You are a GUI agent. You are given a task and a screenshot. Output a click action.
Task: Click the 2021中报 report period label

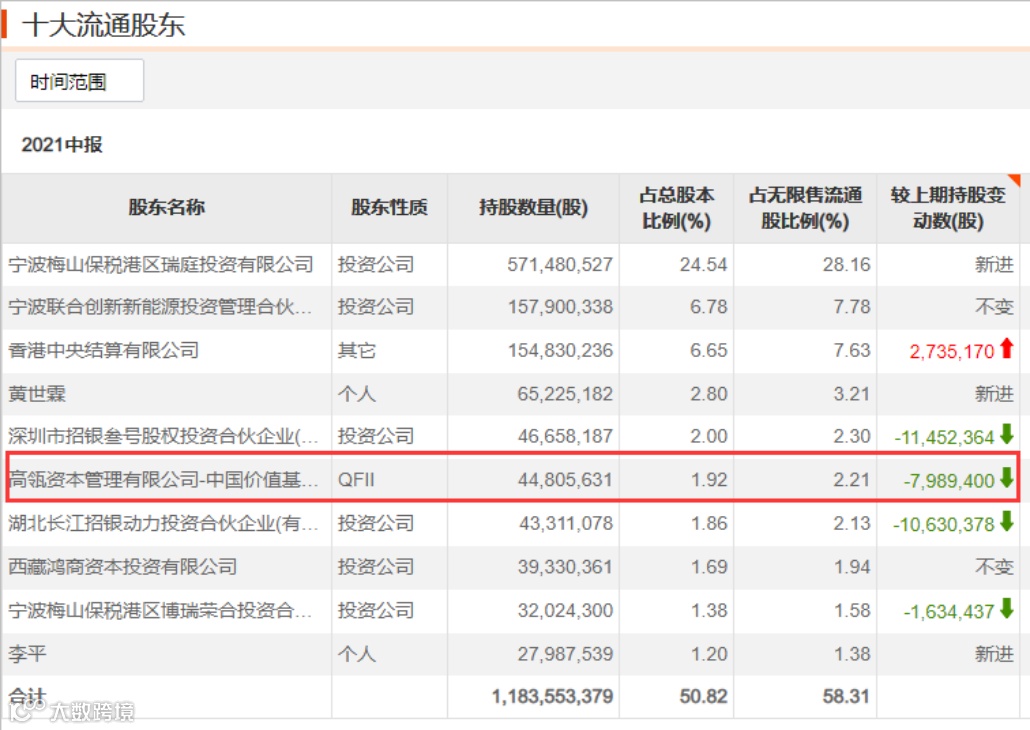click(62, 145)
